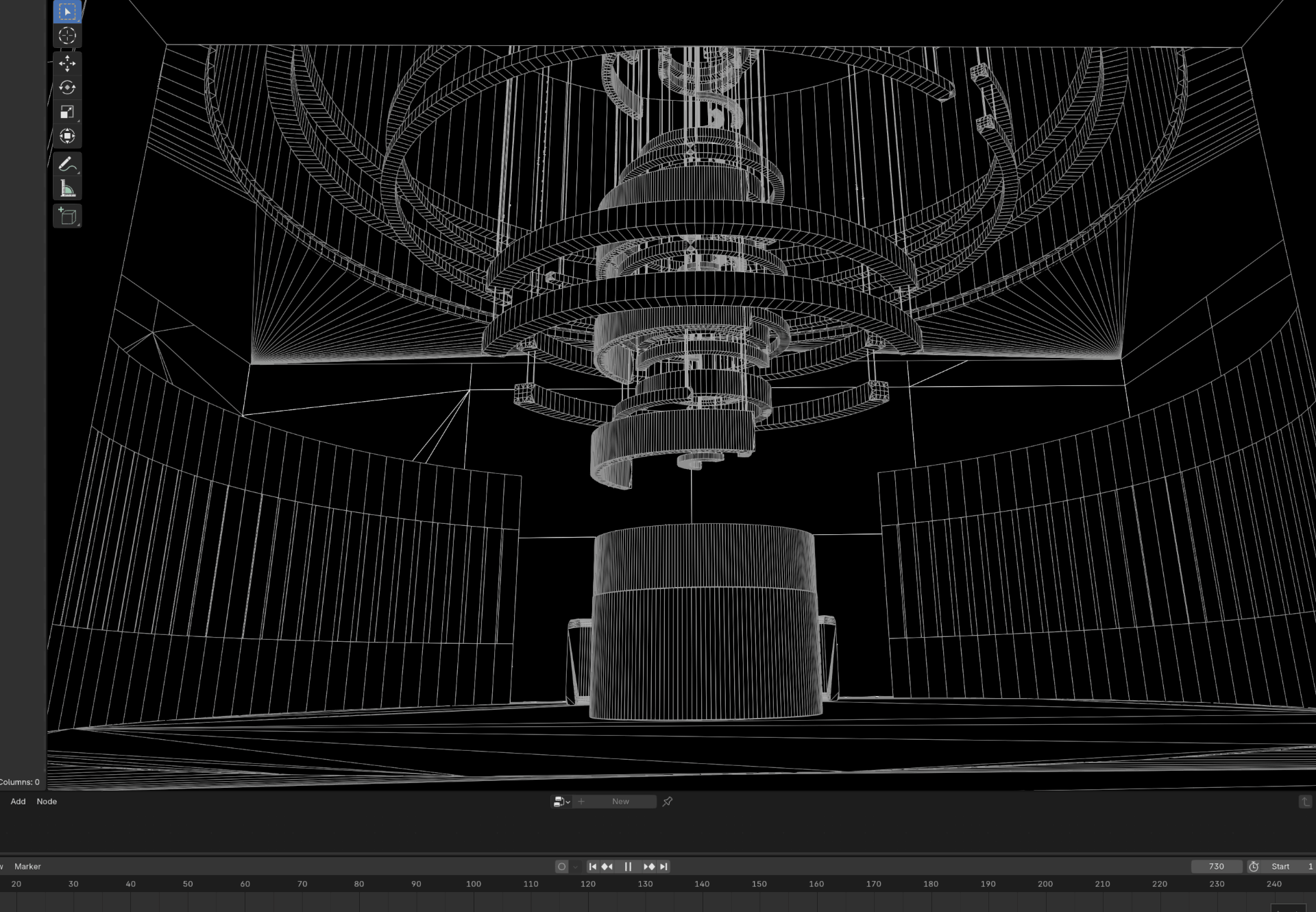Toggle auto keying record button
This screenshot has height=912, width=1316.
coord(561,867)
